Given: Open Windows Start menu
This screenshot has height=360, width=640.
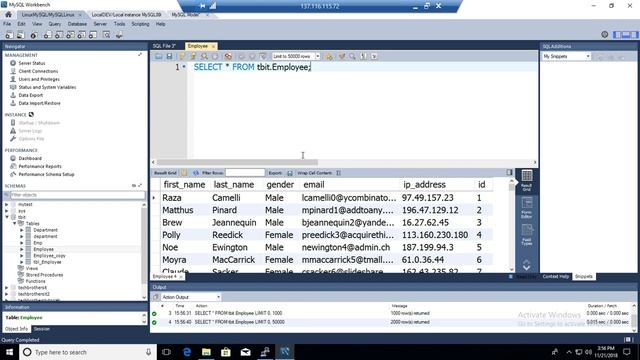Looking at the screenshot, I should (x=9, y=352).
